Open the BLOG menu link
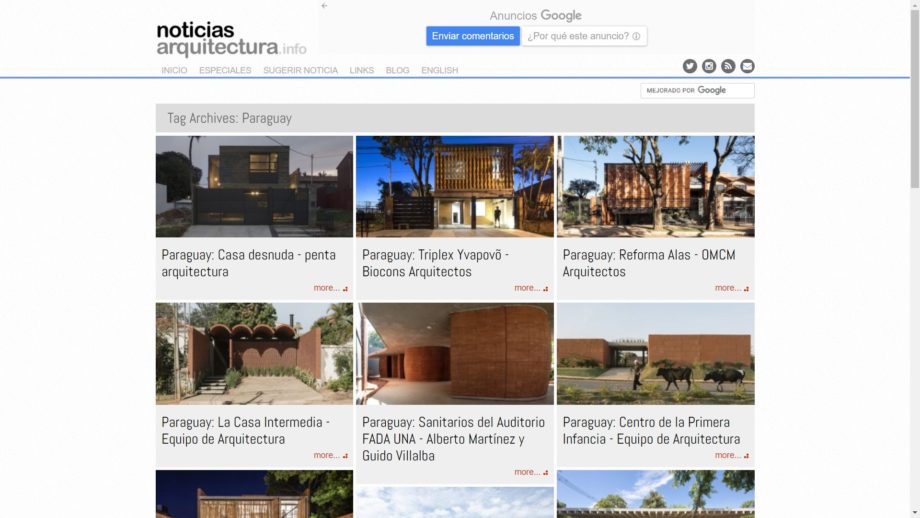 tap(397, 70)
